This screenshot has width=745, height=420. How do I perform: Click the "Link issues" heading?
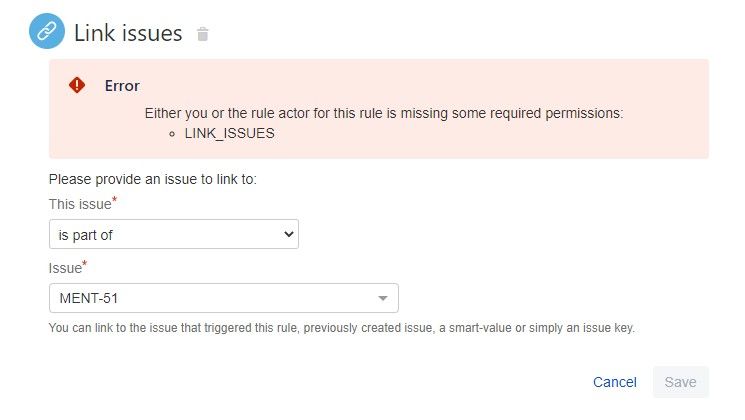[128, 33]
